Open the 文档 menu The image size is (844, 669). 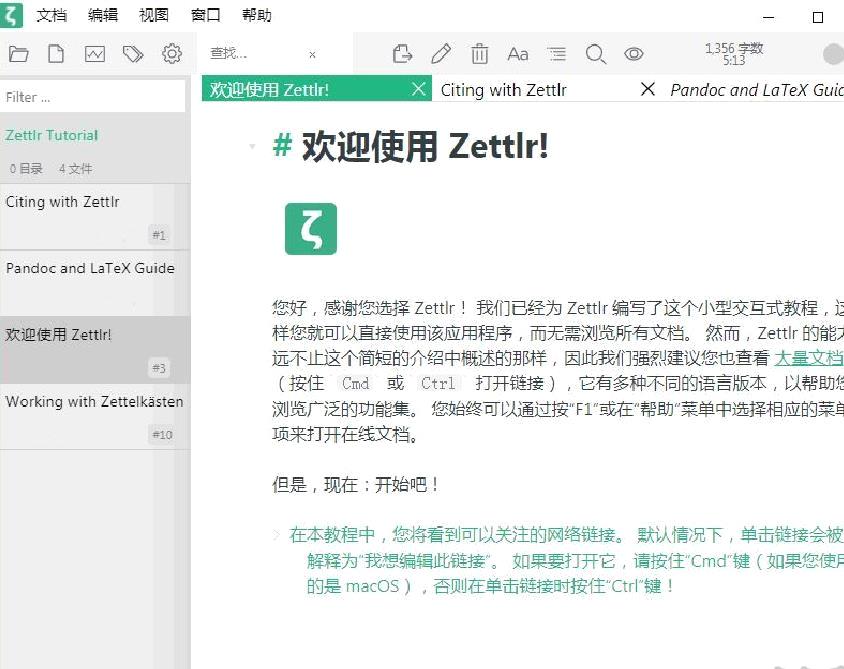[52, 15]
